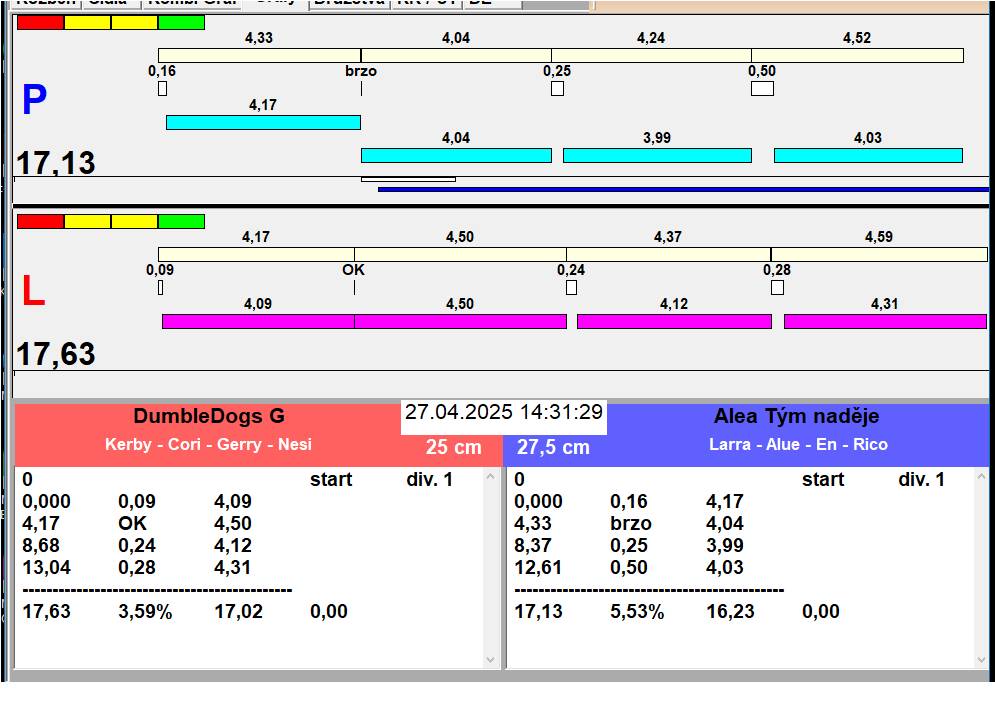The width and height of the screenshot is (995, 716).
Task: Open the Družstva tab
Action: [x=347, y=3]
